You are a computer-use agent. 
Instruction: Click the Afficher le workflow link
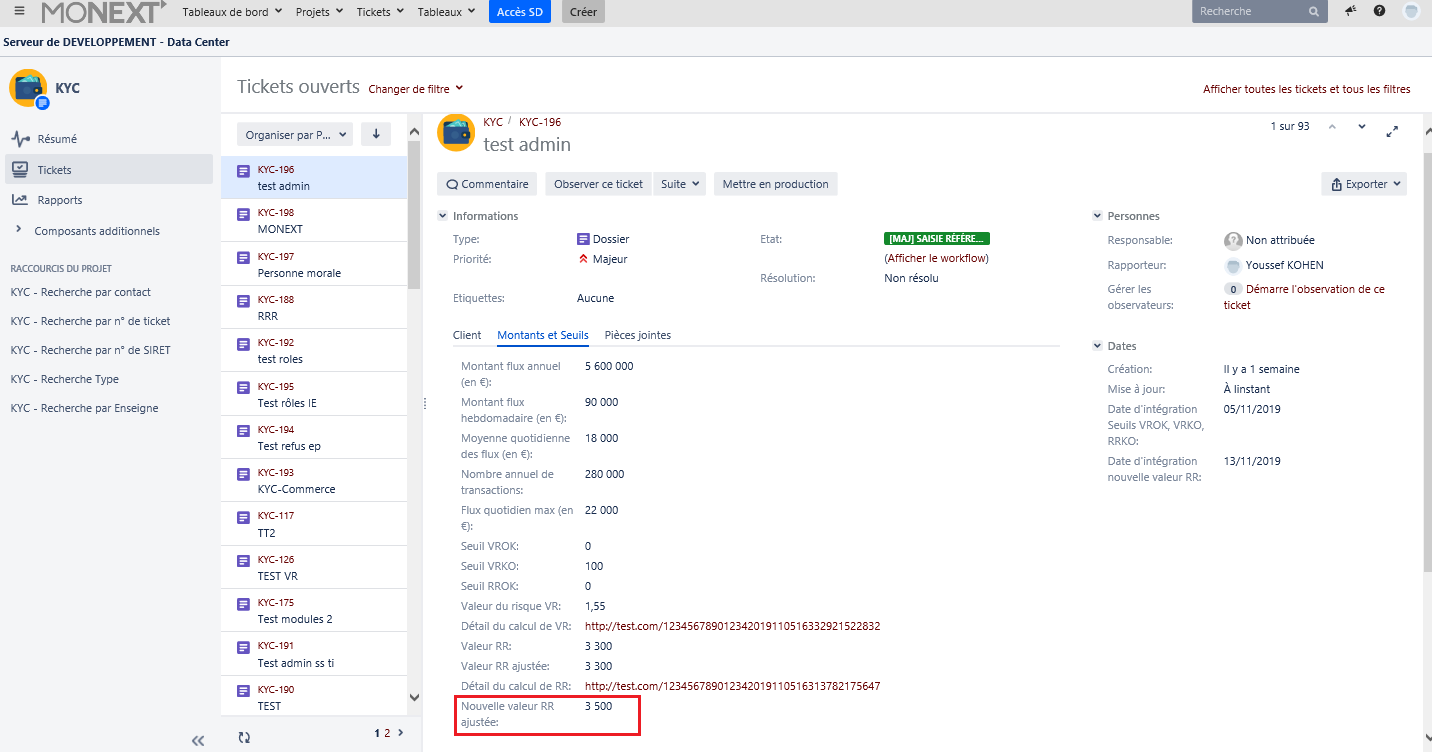(x=936, y=258)
